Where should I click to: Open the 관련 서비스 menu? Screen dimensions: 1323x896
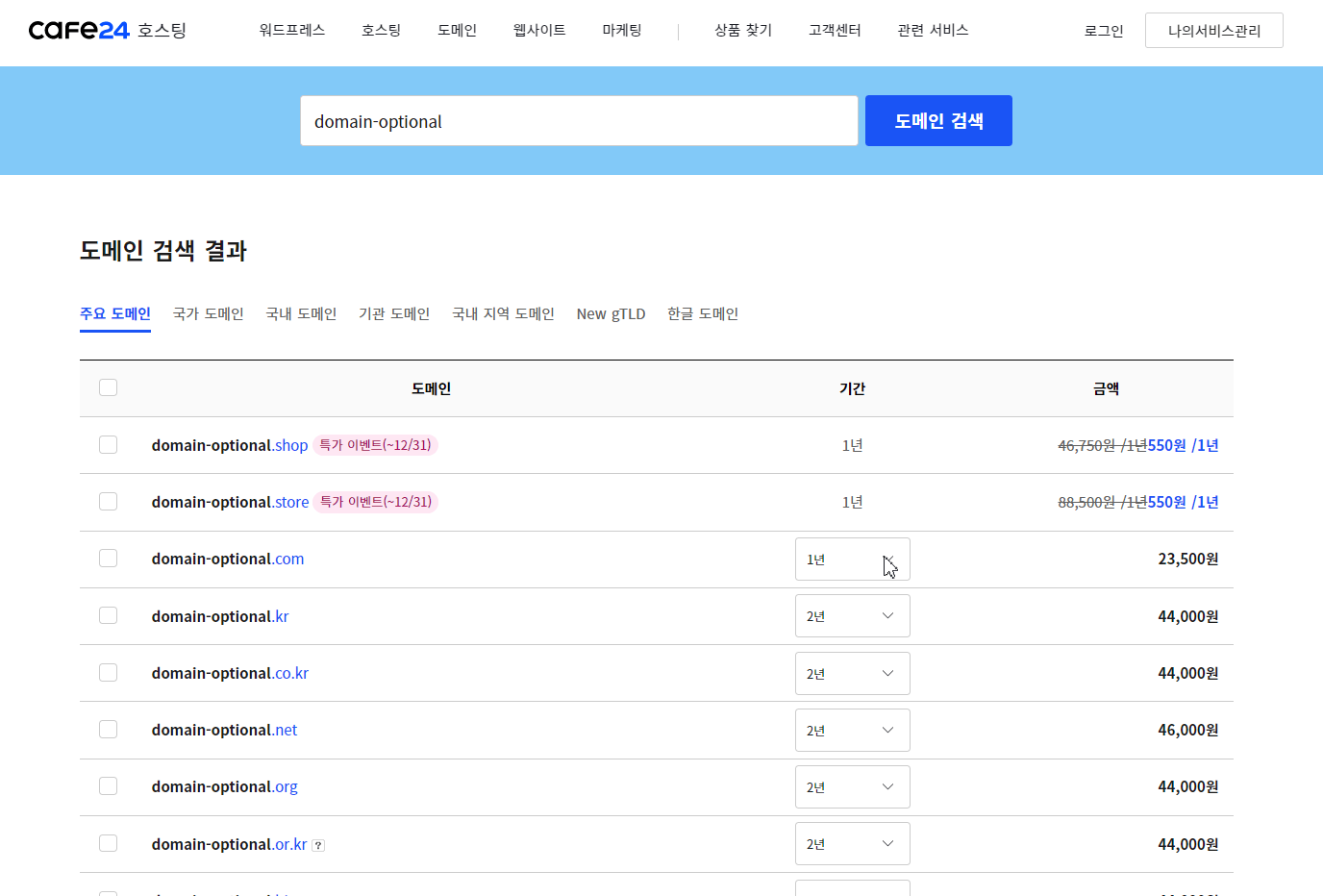coord(933,31)
